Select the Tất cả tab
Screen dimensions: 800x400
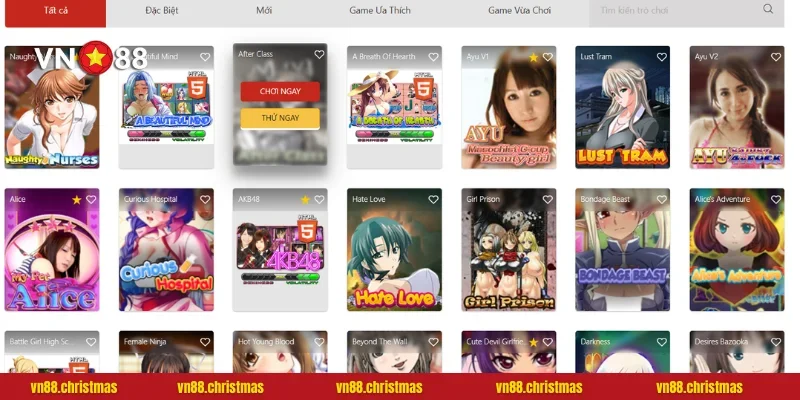57,10
